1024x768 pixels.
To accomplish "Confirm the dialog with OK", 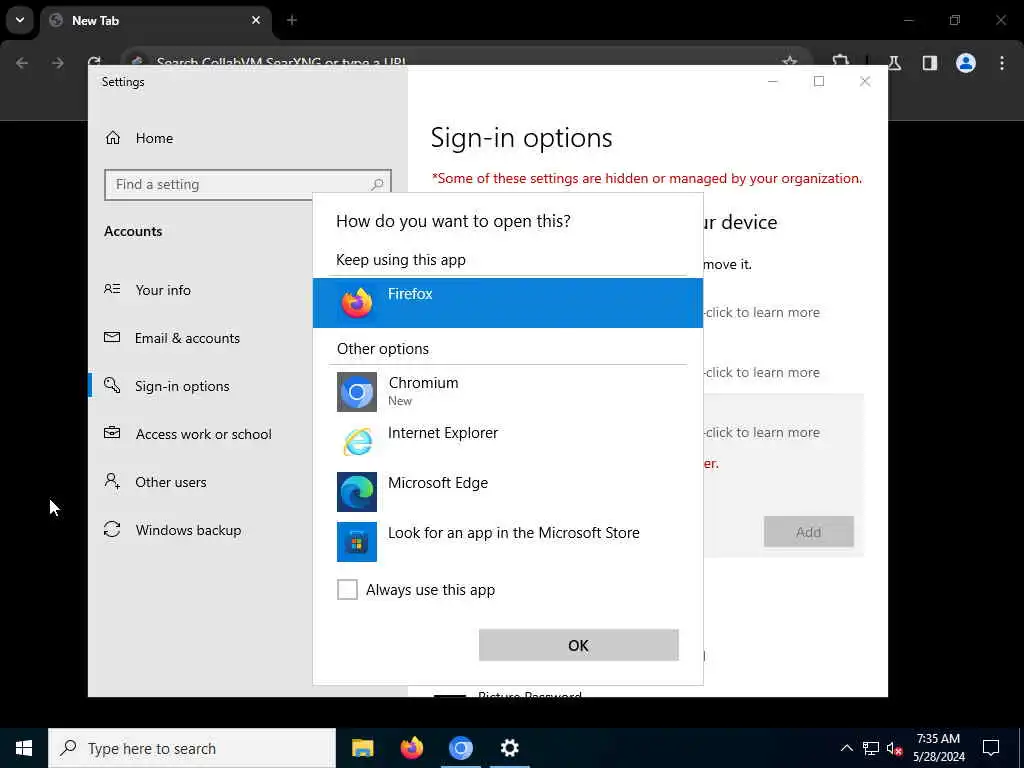I will coord(579,645).
